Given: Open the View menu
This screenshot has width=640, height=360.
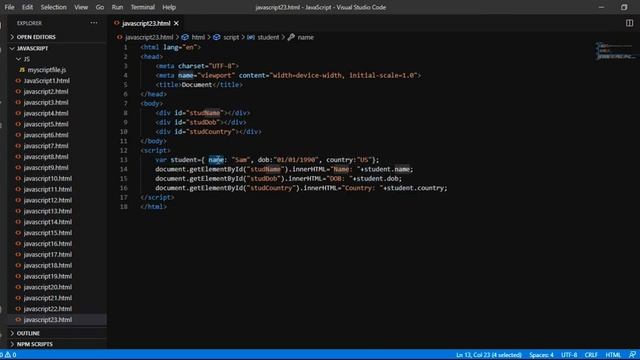Looking at the screenshot, I should tap(81, 7).
